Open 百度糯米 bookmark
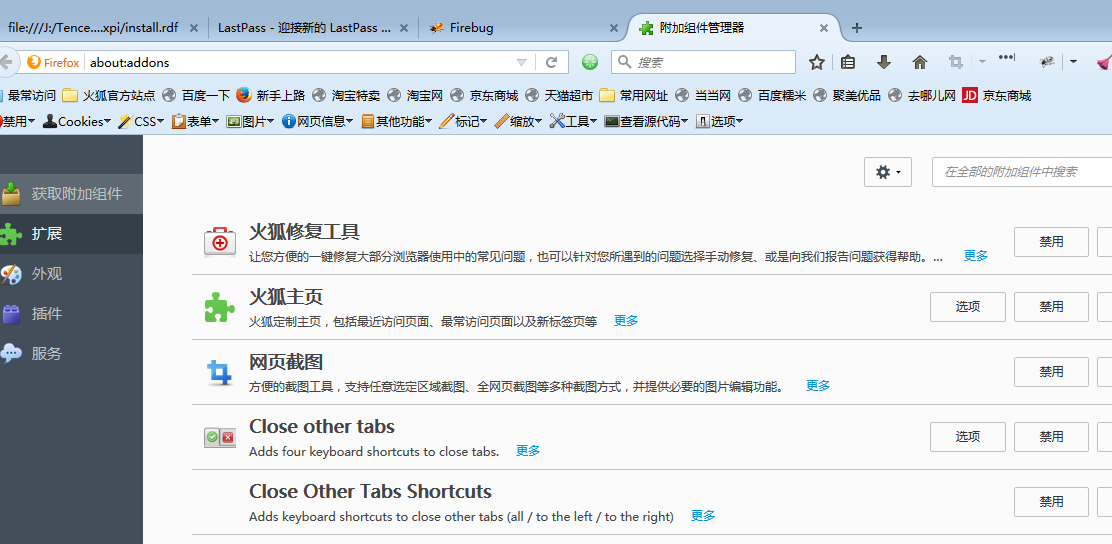1112x544 pixels. point(772,95)
